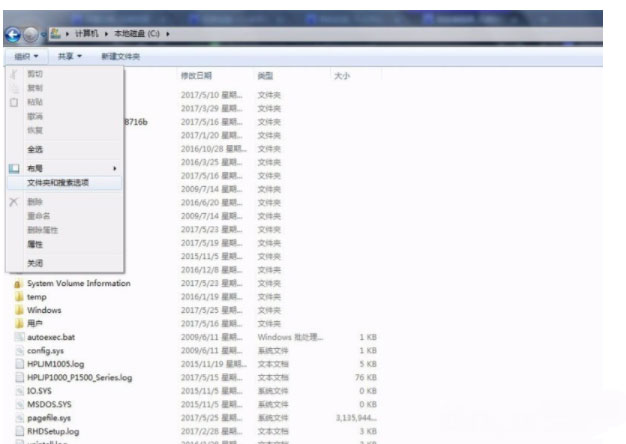The width and height of the screenshot is (626, 444).
Task: Sort by the 修改日期 column header
Action: (x=196, y=76)
